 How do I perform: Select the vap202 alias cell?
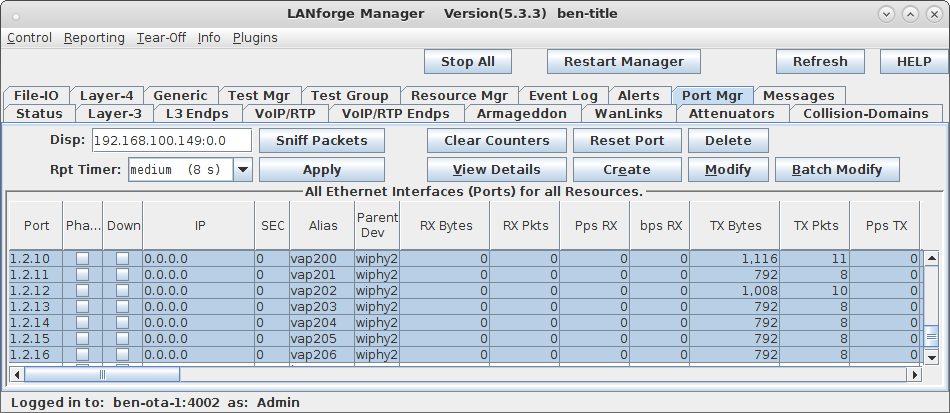pos(322,291)
